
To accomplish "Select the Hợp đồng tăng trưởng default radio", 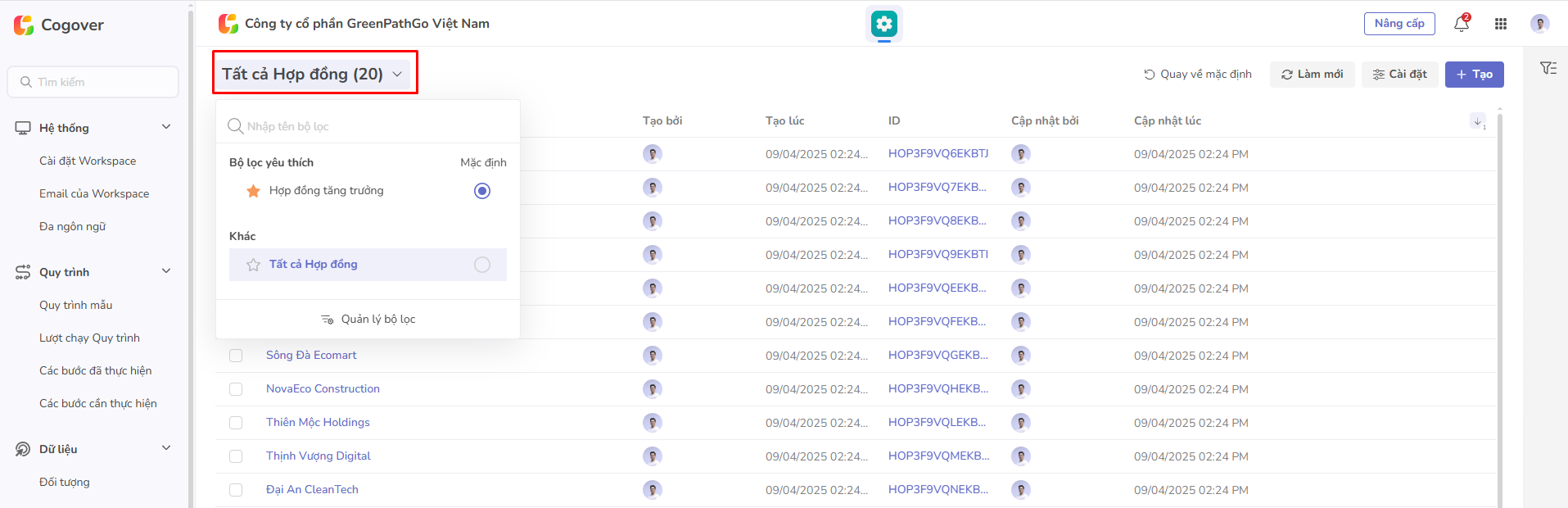I will [482, 191].
